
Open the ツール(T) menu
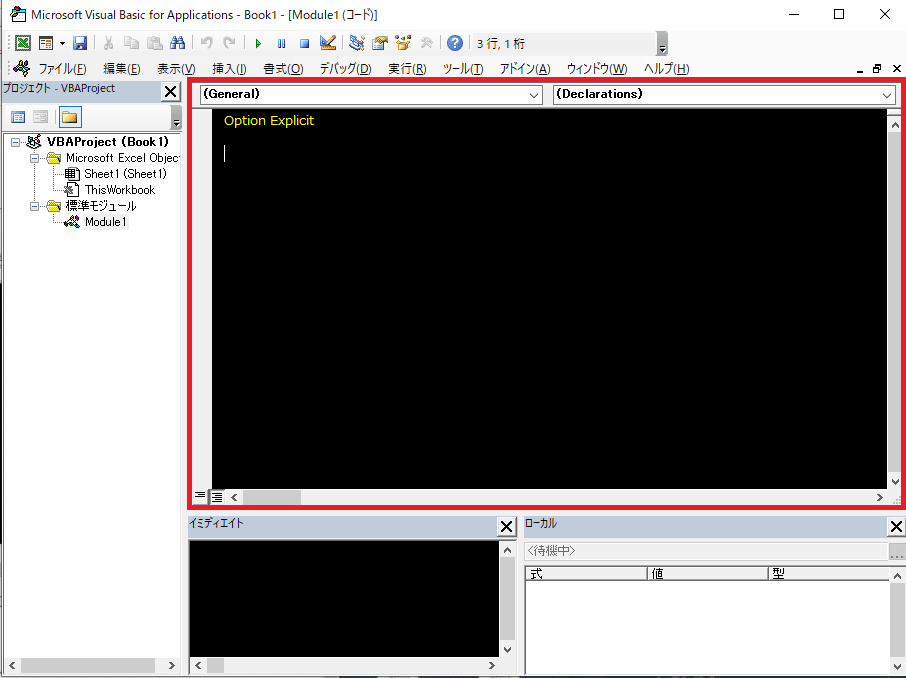click(x=463, y=69)
